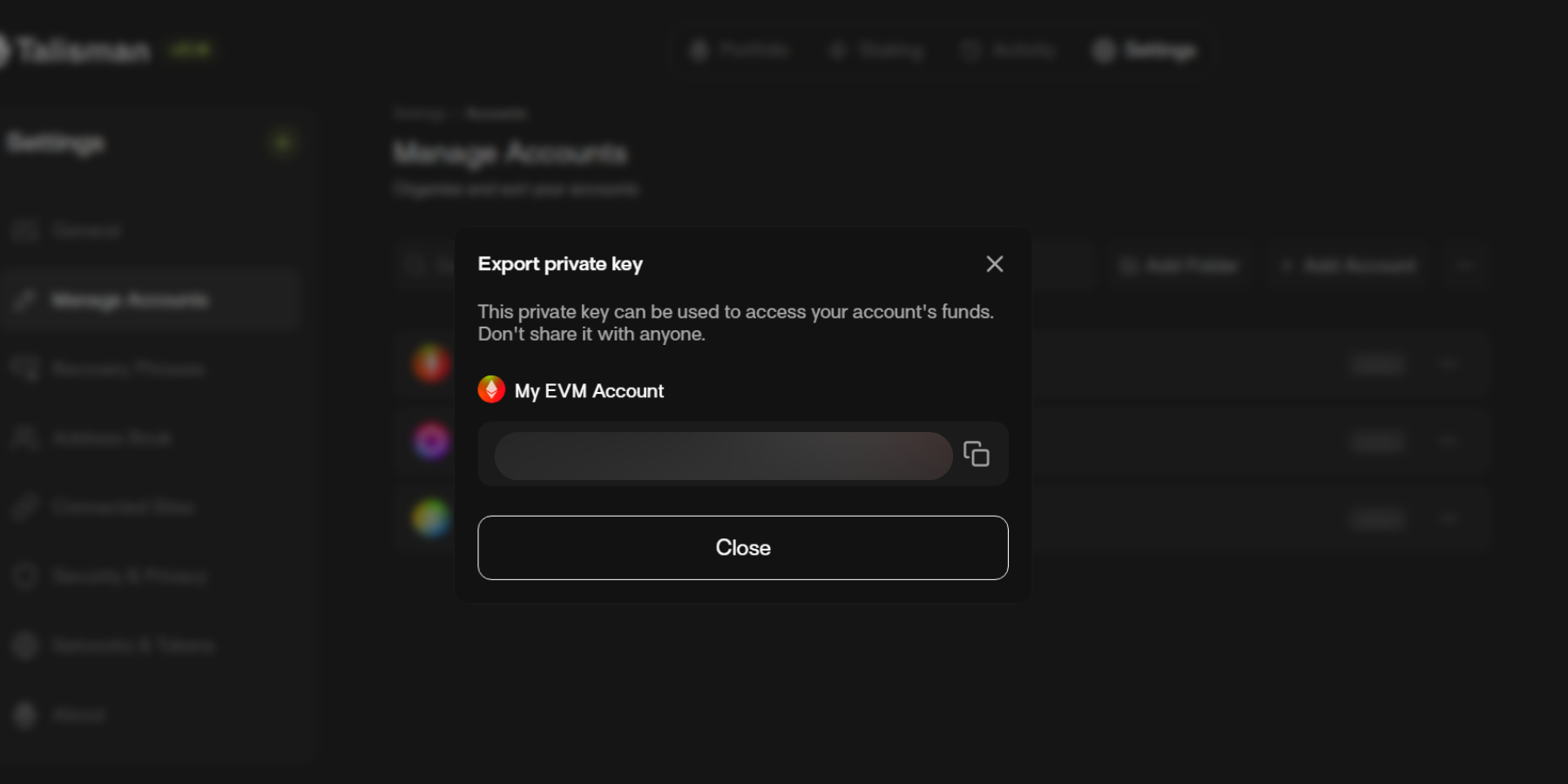Click the Talisman logo in the header
Image resolution: width=1568 pixels, height=784 pixels.
coord(83,51)
